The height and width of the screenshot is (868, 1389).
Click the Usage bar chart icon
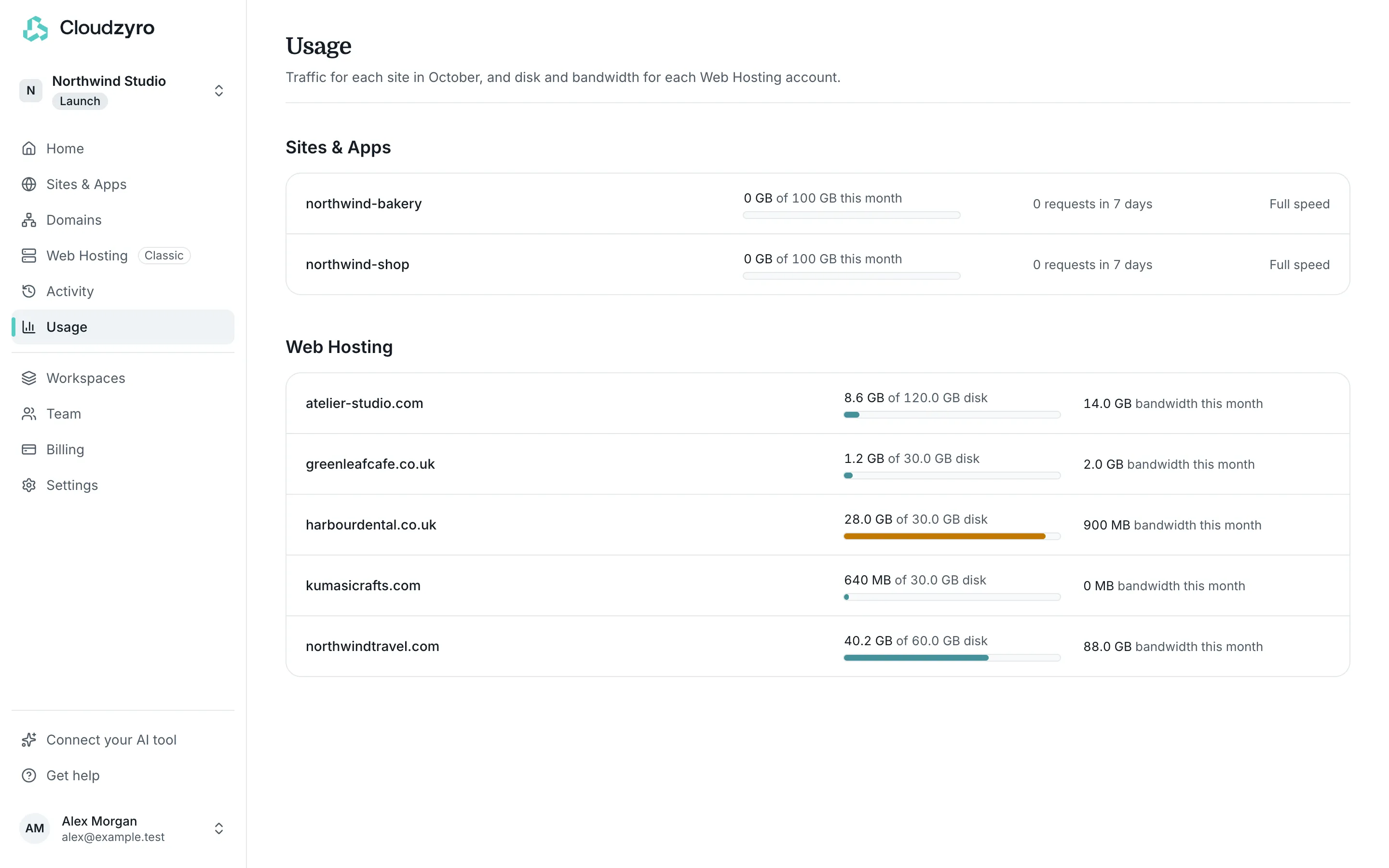click(x=29, y=326)
